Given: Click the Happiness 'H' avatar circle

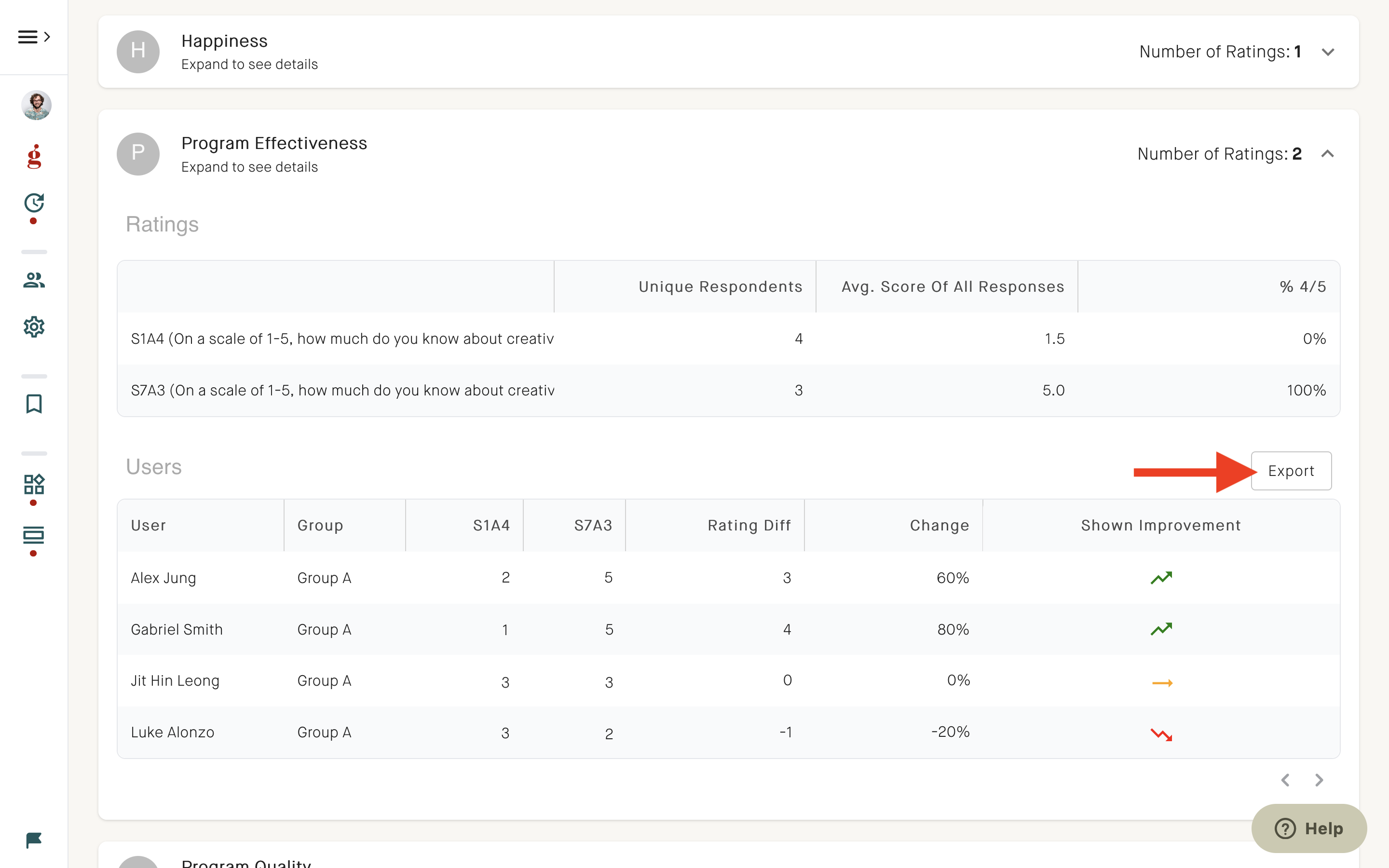Looking at the screenshot, I should point(138,52).
